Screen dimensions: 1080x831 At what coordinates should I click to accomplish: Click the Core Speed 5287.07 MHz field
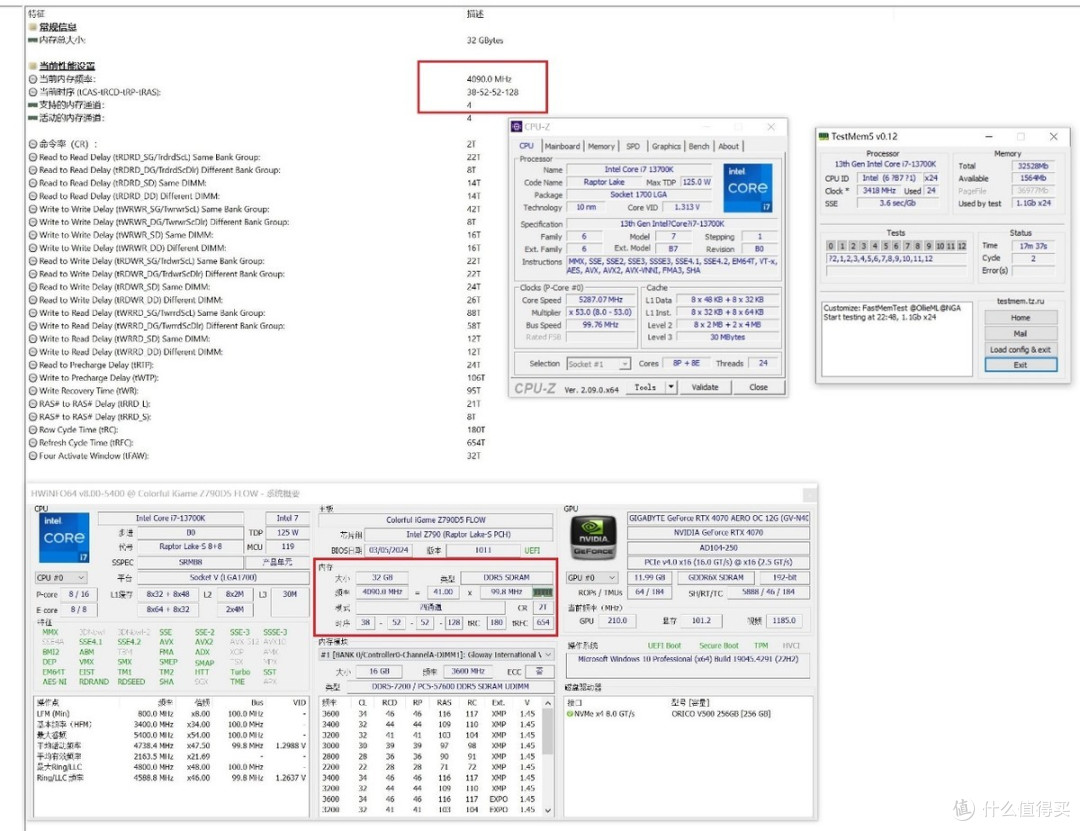pos(601,300)
